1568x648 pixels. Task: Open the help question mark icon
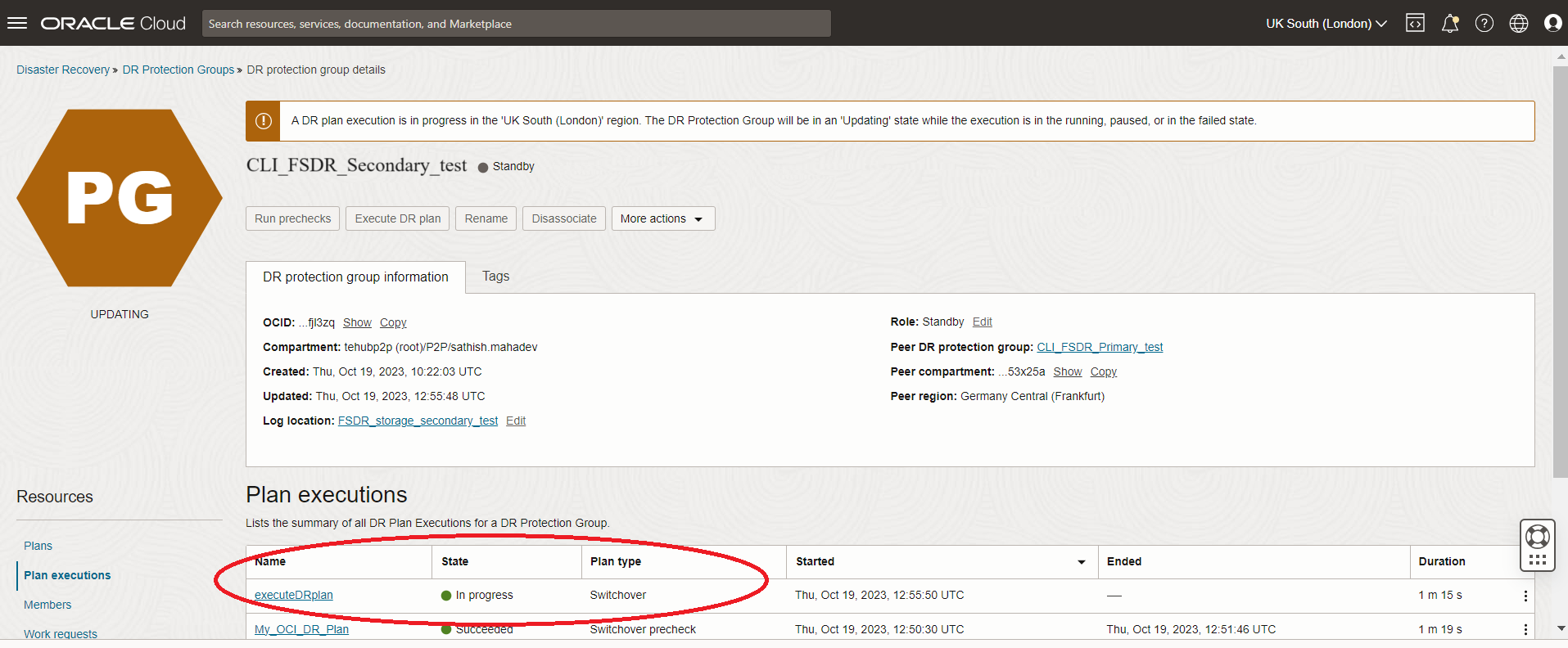(x=1484, y=23)
